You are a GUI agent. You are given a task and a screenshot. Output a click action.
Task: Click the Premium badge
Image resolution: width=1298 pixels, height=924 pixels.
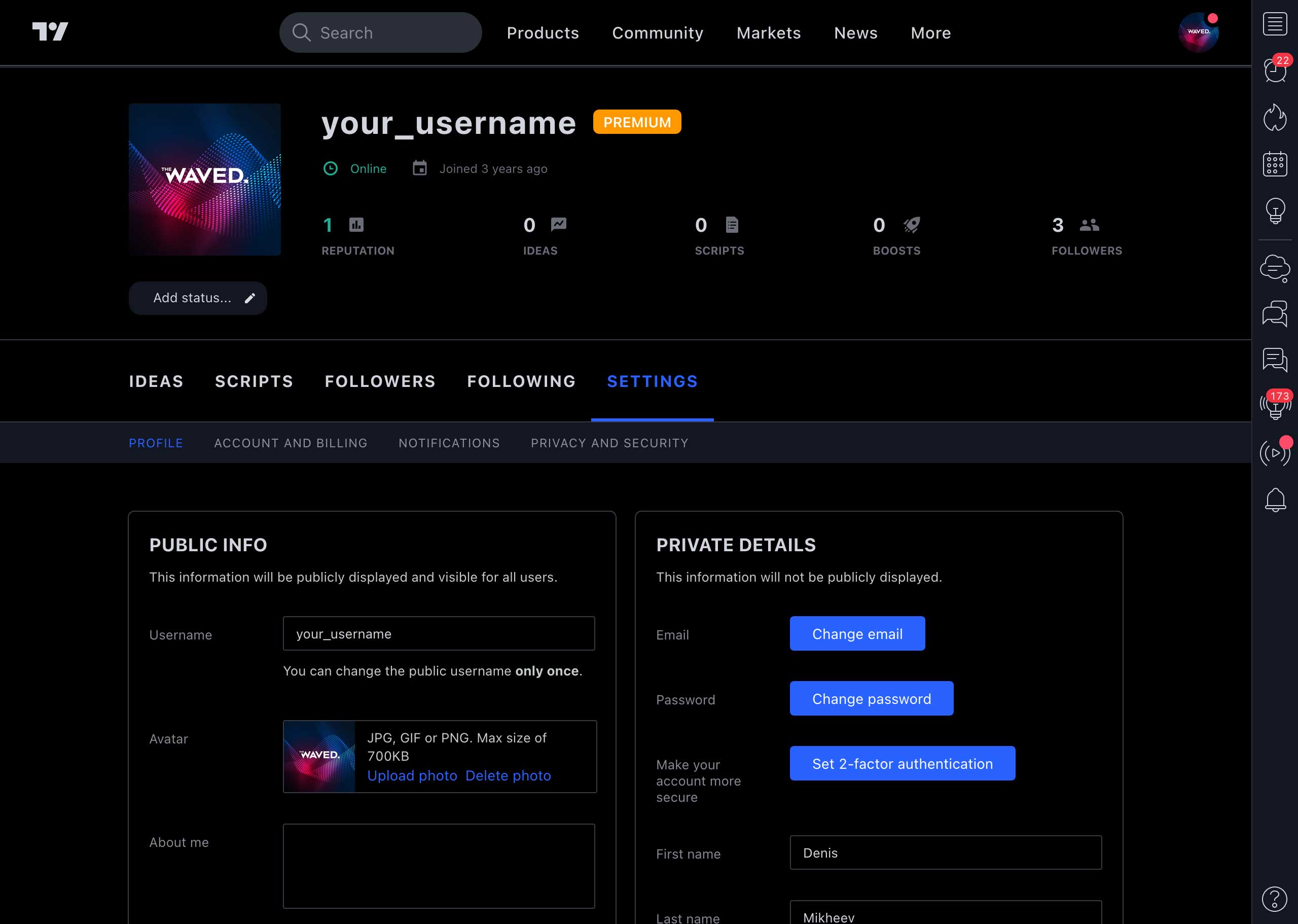(x=637, y=122)
